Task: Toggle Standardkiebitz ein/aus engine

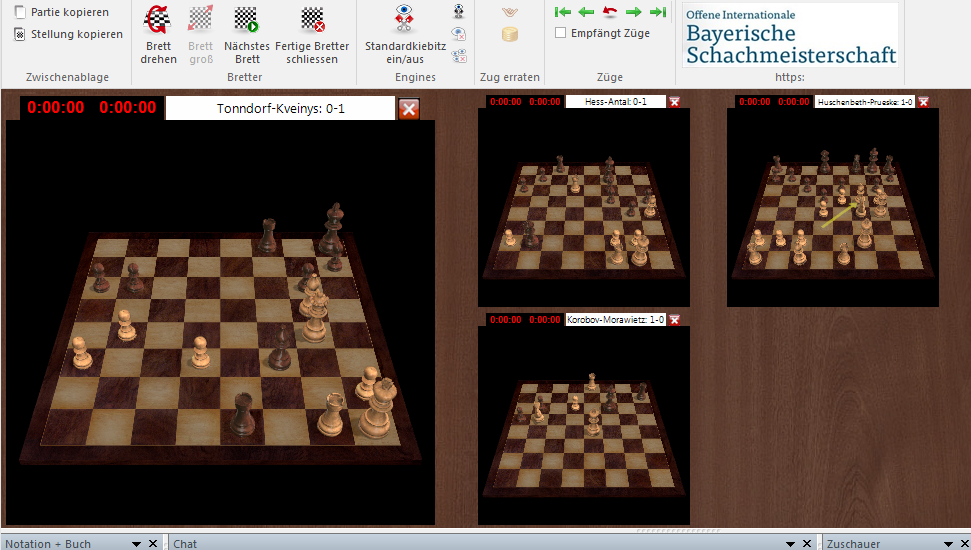Action: (405, 20)
